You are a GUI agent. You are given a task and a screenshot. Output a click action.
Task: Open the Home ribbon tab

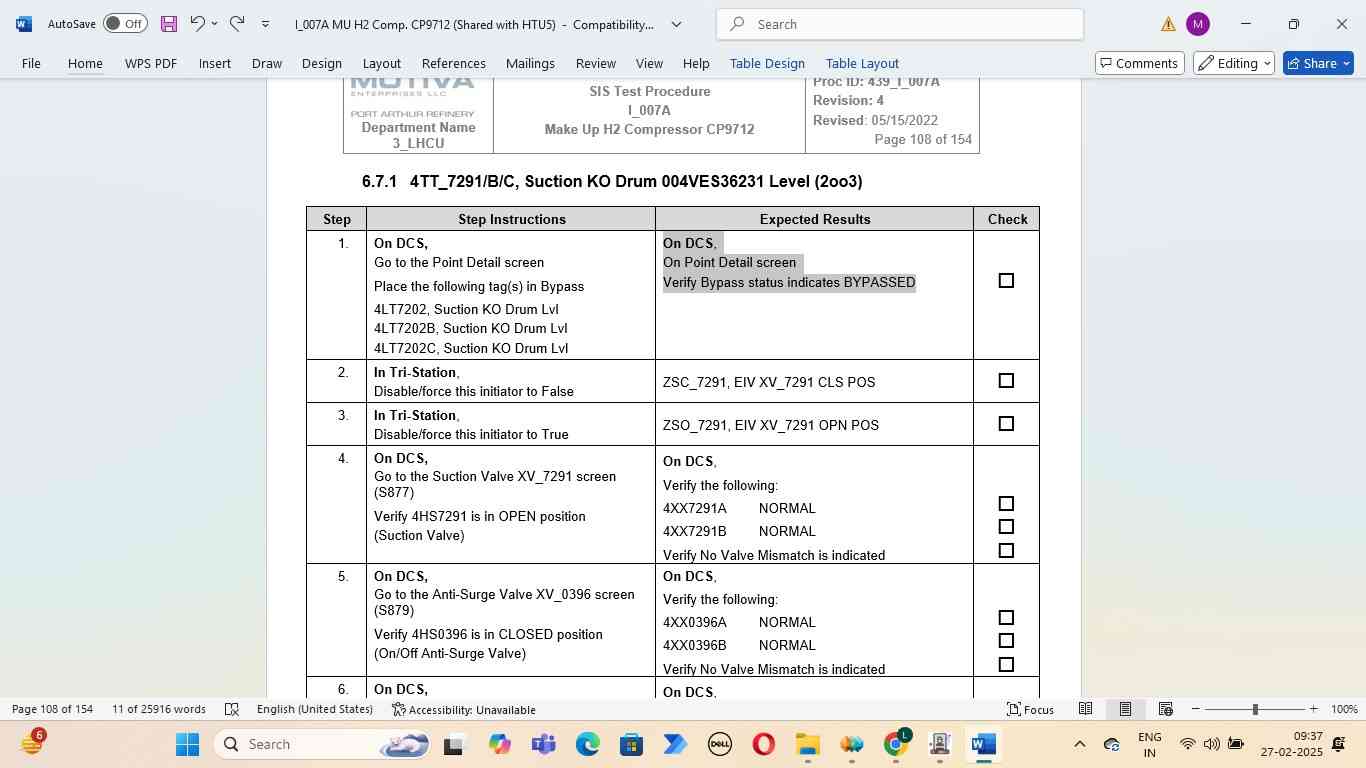[x=85, y=63]
